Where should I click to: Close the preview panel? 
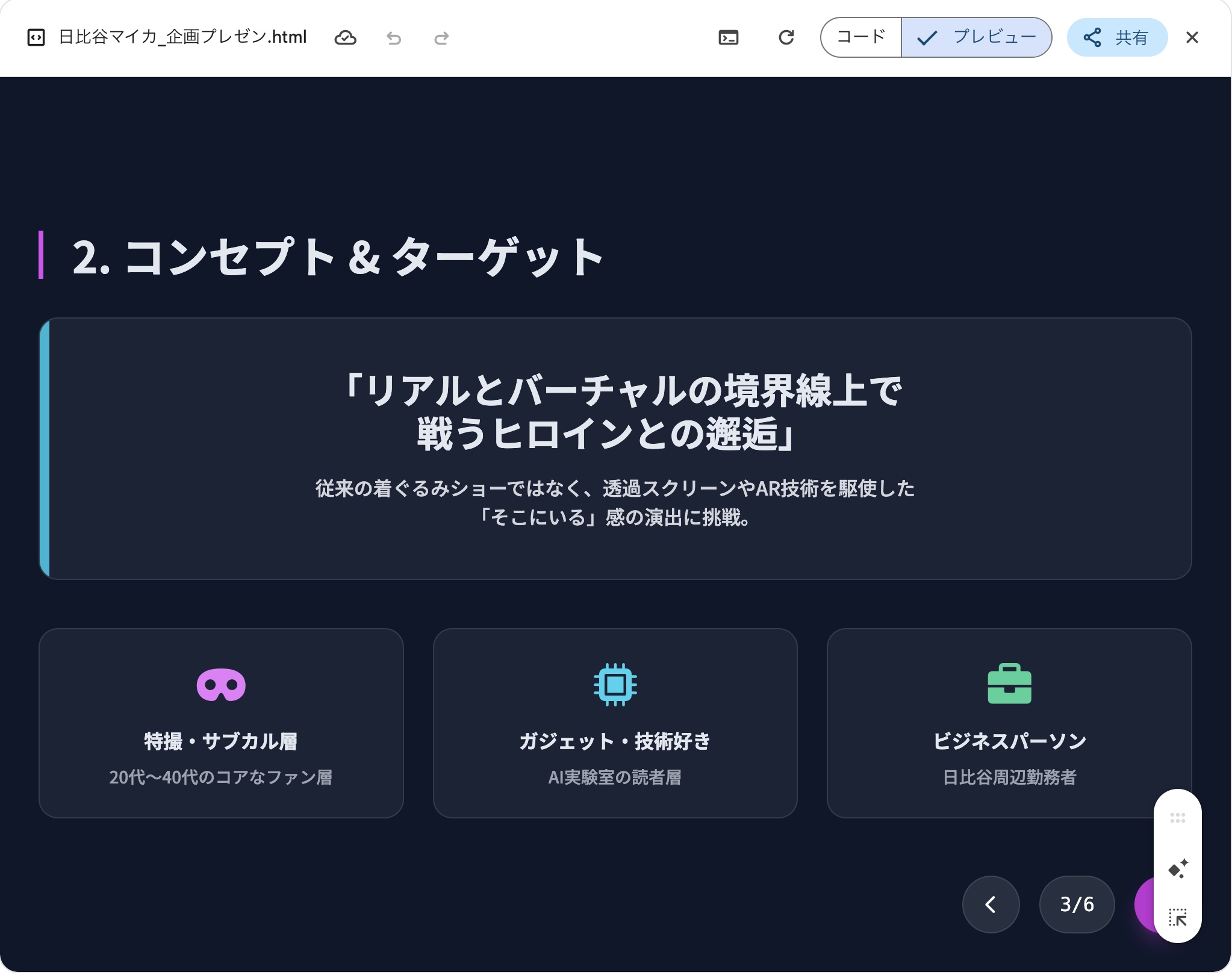pyautogui.click(x=1192, y=38)
